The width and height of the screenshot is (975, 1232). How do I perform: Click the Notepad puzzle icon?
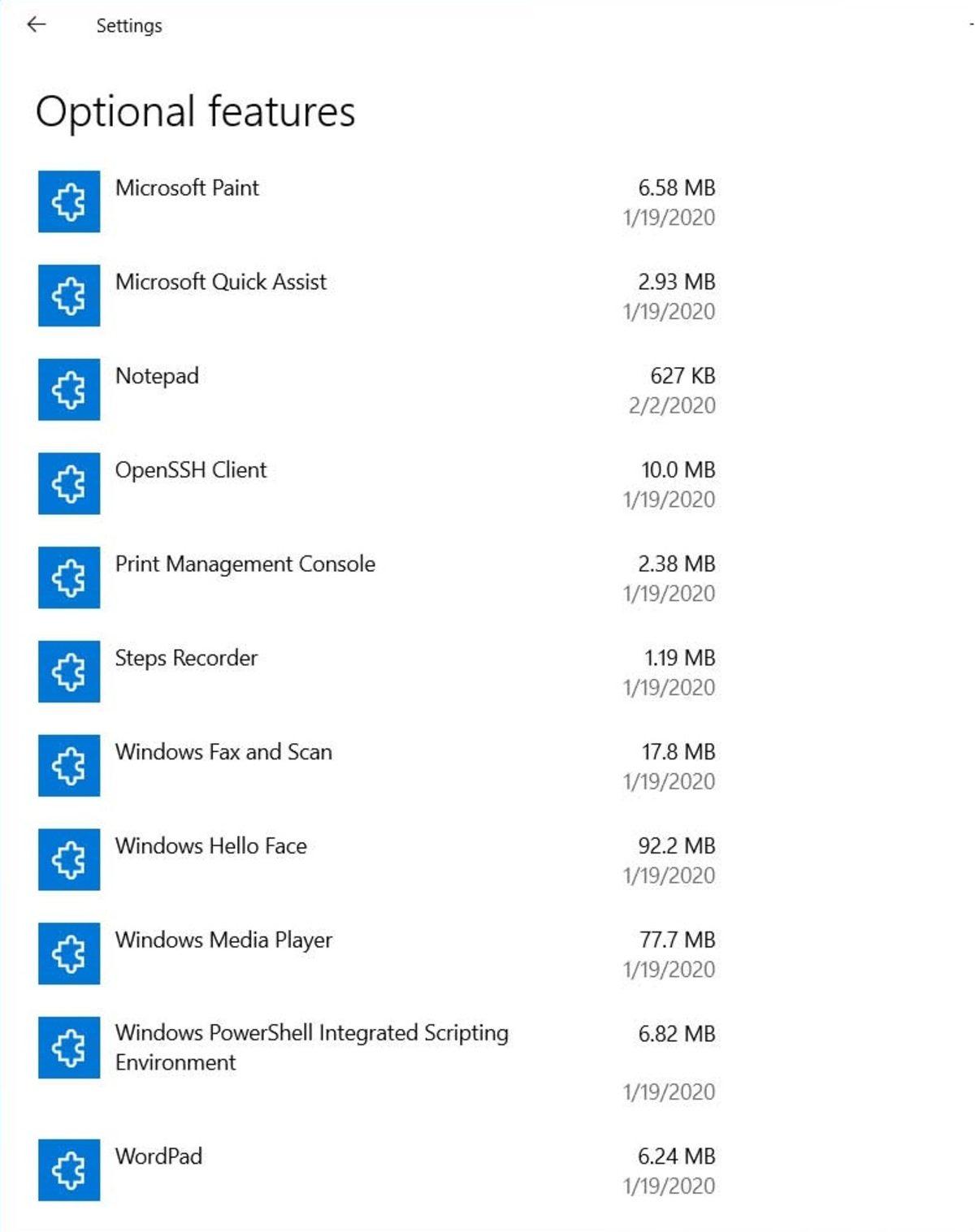tap(68, 390)
